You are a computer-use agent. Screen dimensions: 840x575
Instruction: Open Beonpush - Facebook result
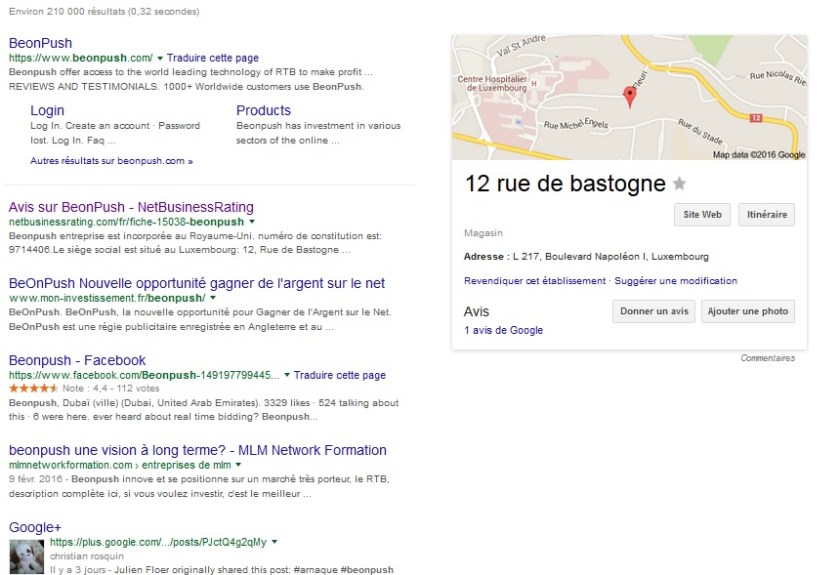(77, 360)
